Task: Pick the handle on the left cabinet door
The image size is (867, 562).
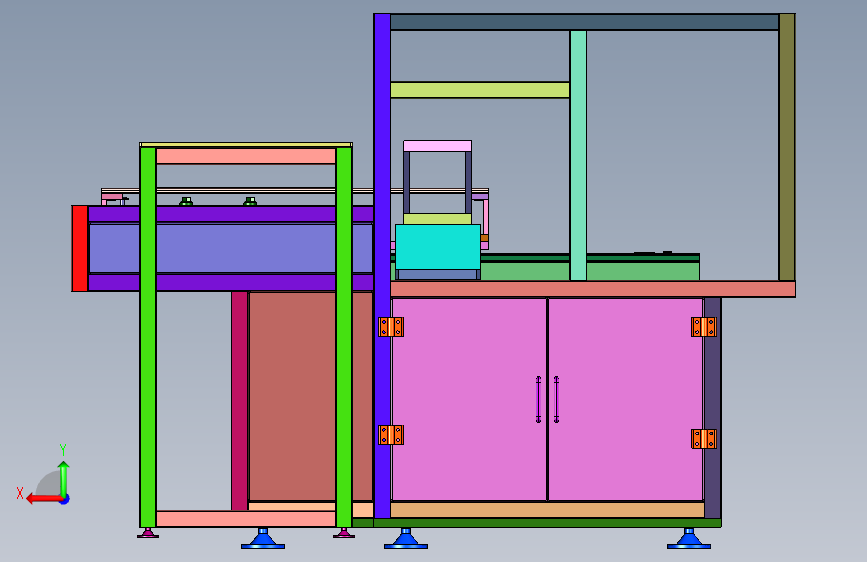Action: point(539,399)
